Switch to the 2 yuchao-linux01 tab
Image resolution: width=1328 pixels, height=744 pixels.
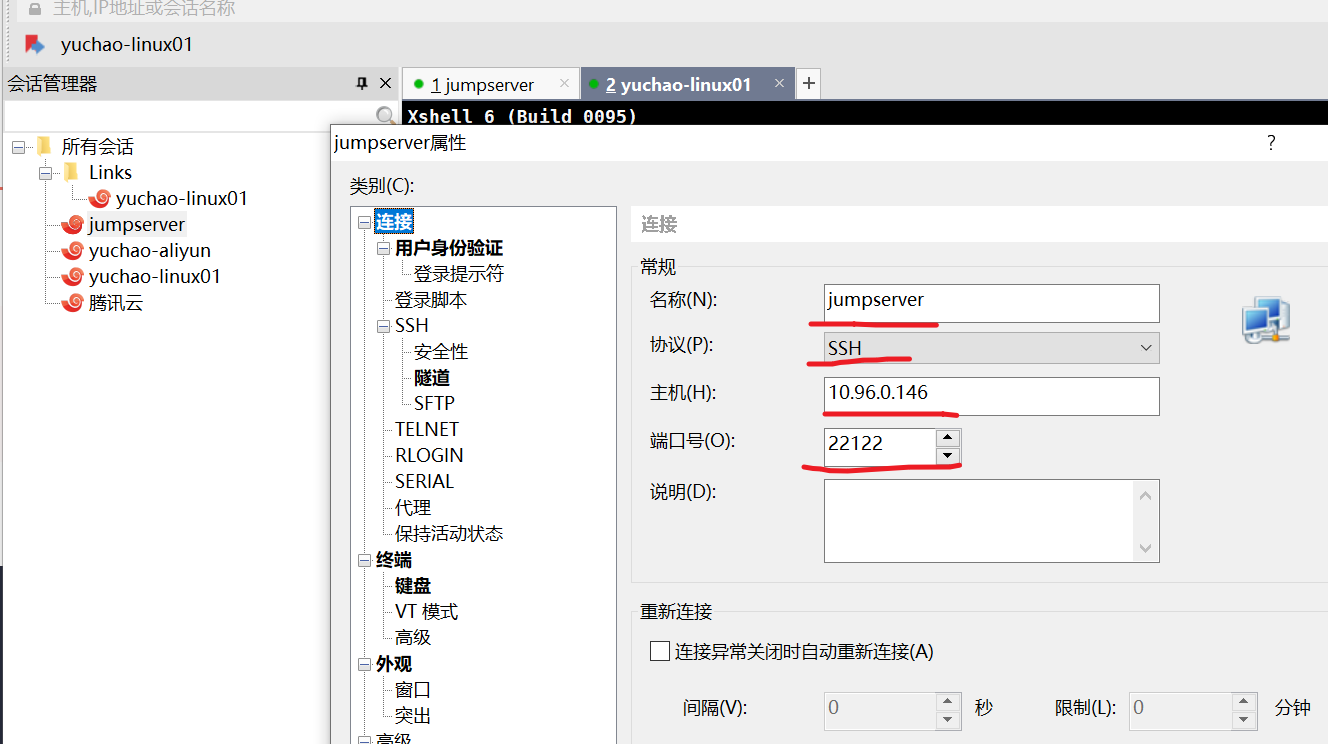(678, 85)
